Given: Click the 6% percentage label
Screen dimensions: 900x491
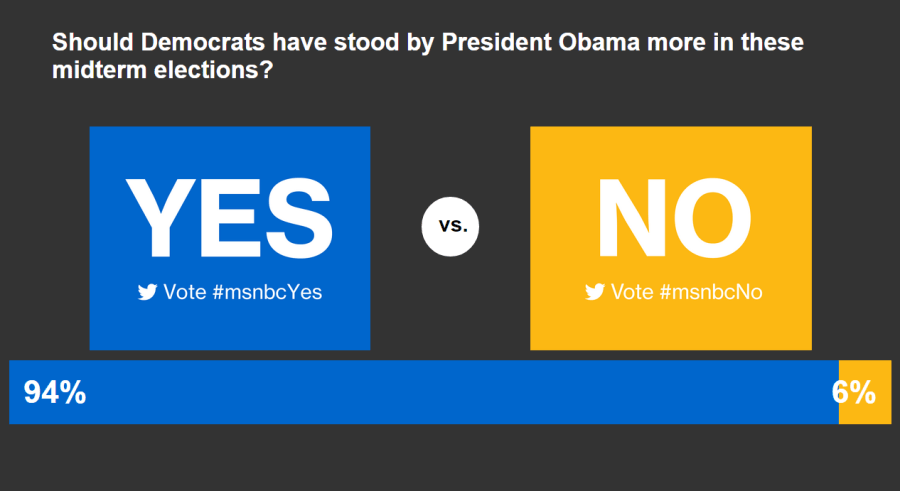Looking at the screenshot, I should [x=854, y=392].
